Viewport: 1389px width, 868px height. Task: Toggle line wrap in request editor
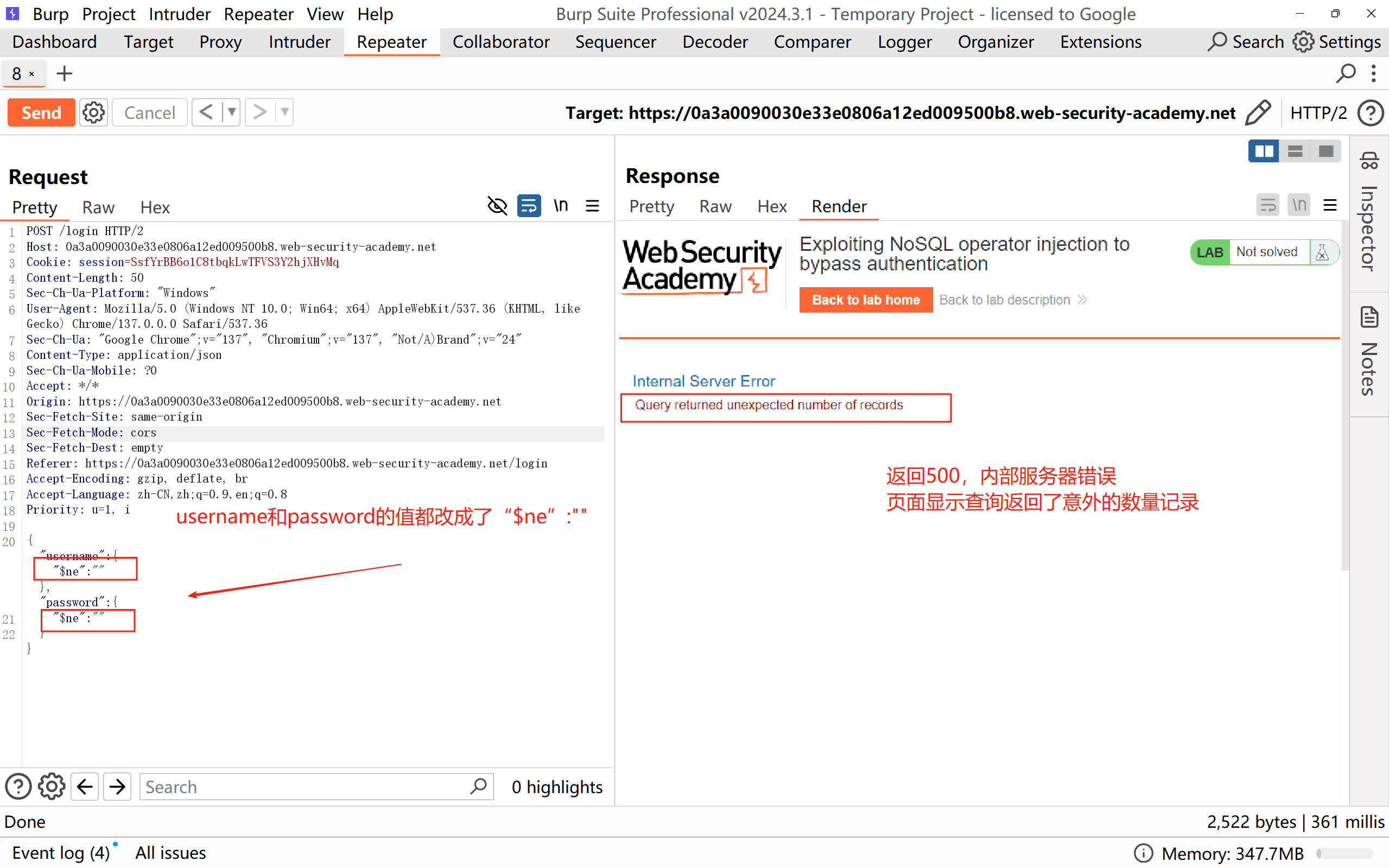(529, 206)
